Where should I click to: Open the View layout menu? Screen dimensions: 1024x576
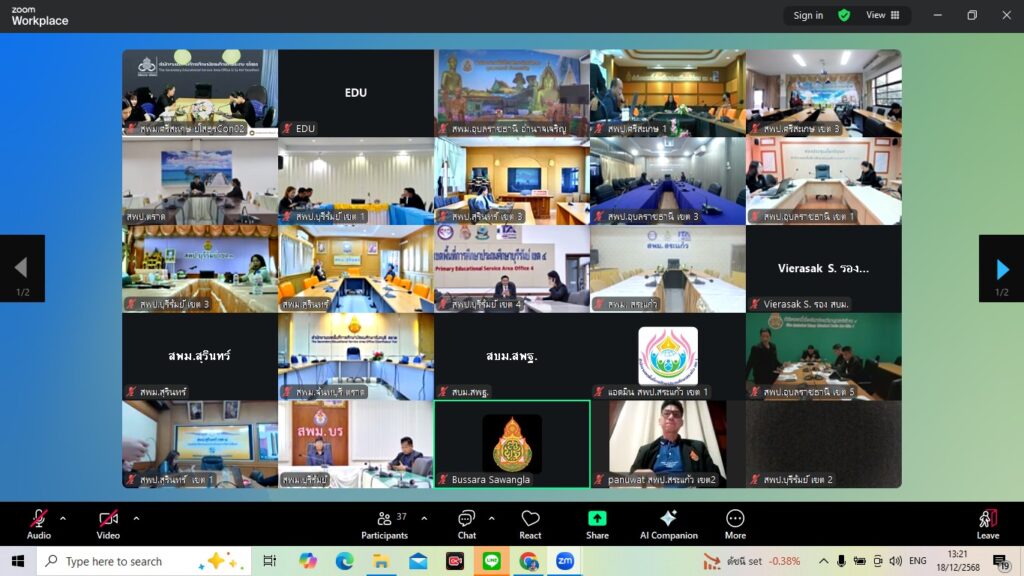click(x=882, y=15)
